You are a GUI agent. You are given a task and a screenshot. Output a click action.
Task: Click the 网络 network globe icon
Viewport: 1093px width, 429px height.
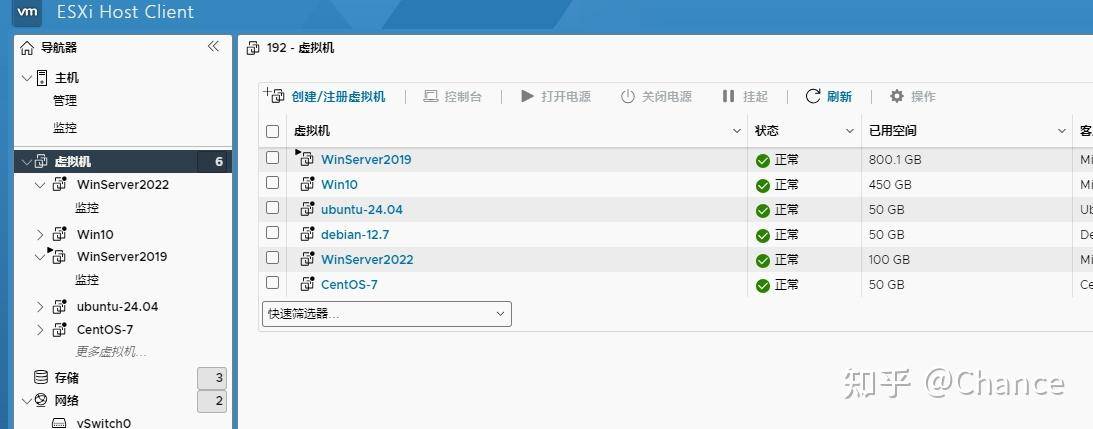click(x=41, y=400)
